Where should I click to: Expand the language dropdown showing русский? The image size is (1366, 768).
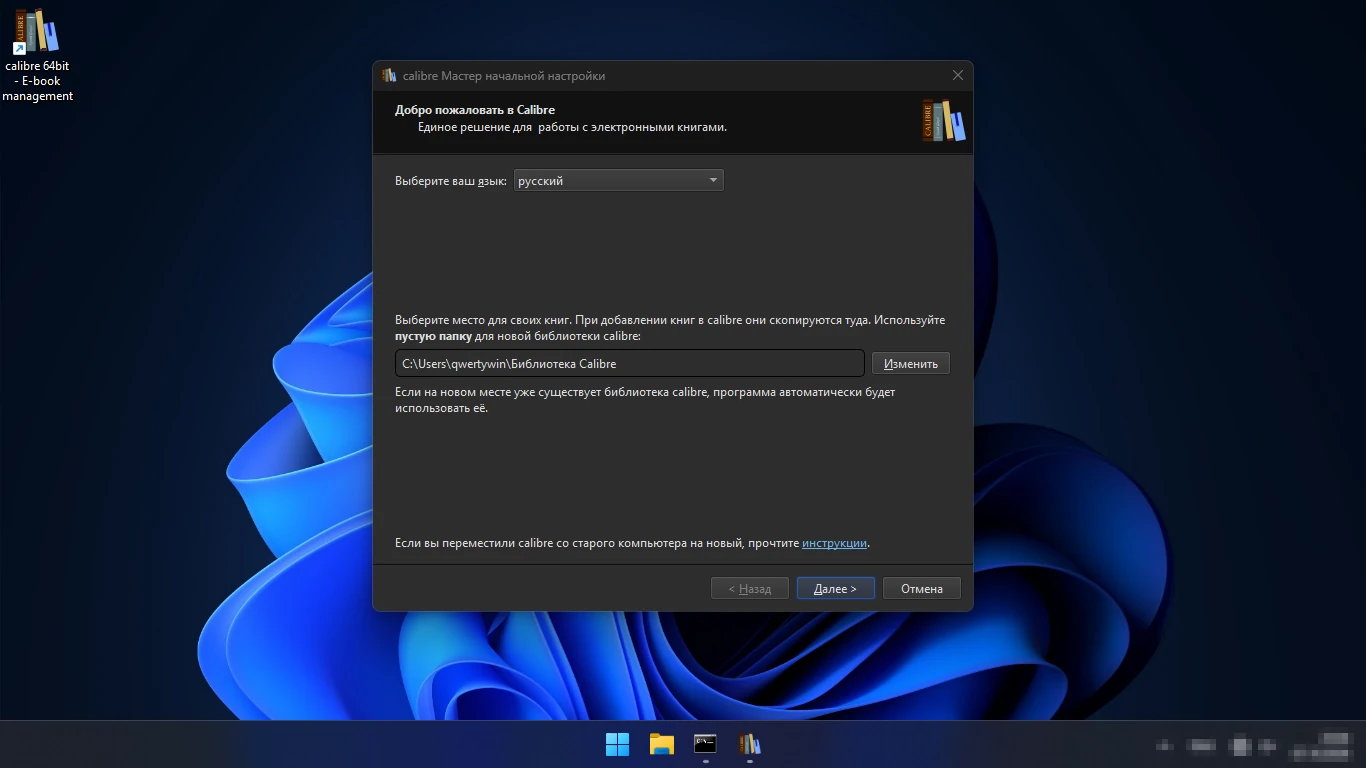(x=618, y=180)
